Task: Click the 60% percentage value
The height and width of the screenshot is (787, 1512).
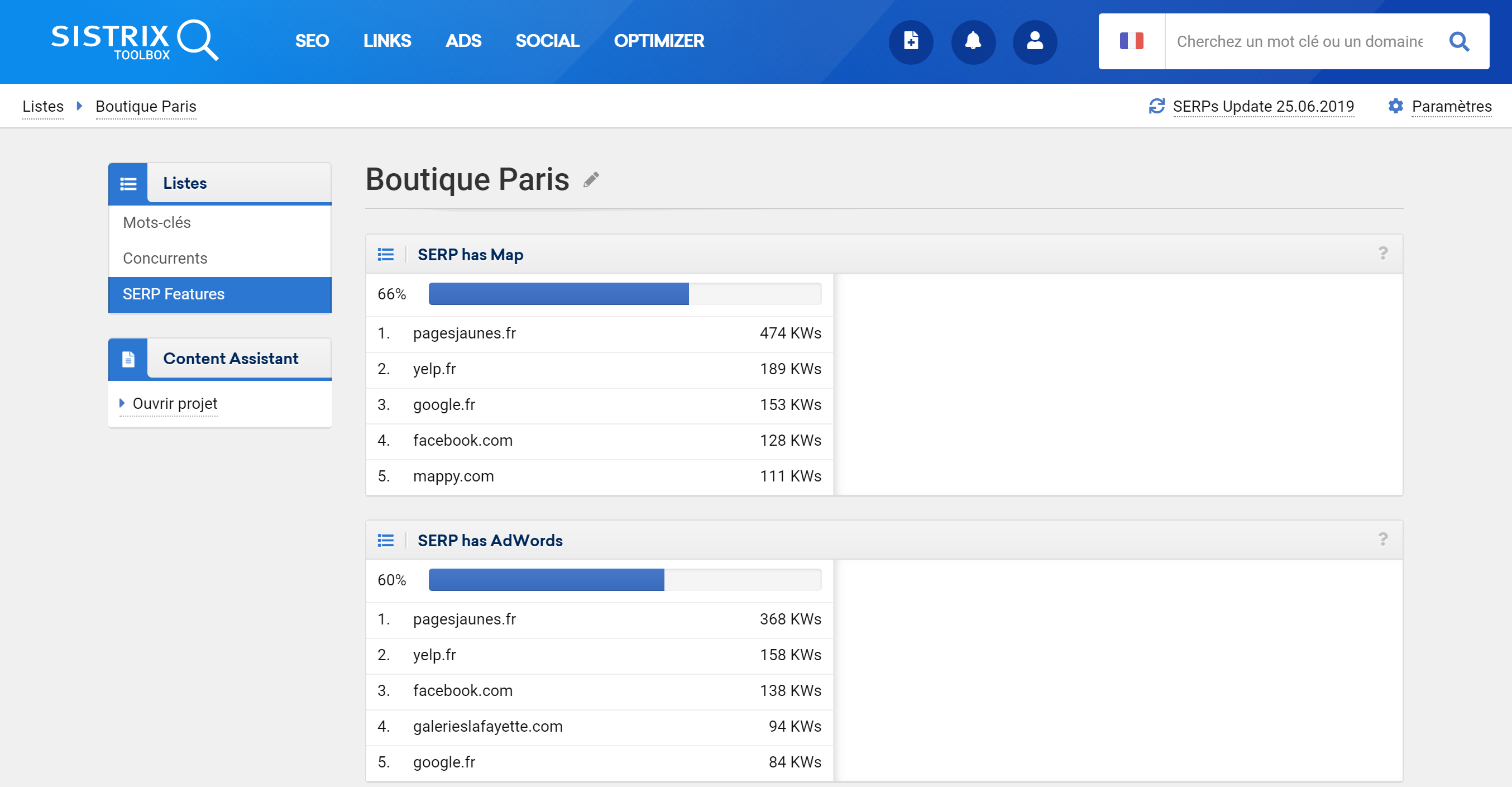Action: [391, 580]
